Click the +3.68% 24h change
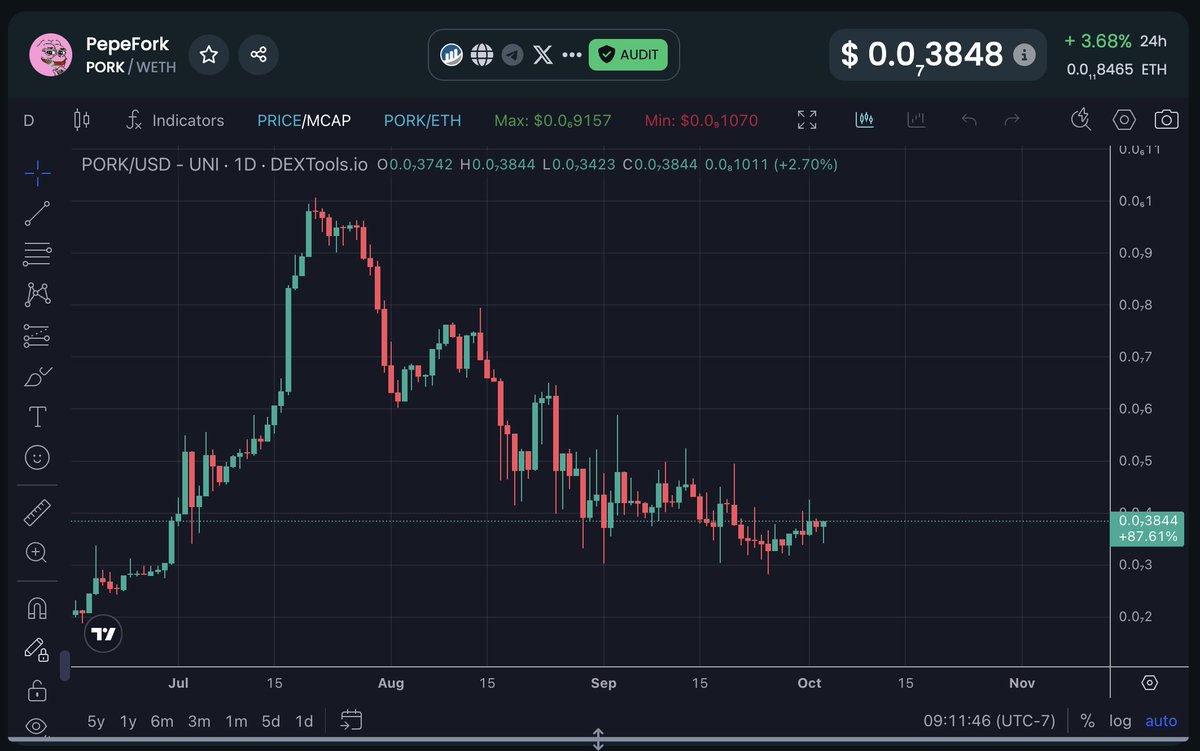Screen dimensions: 1200x751 (1115, 41)
